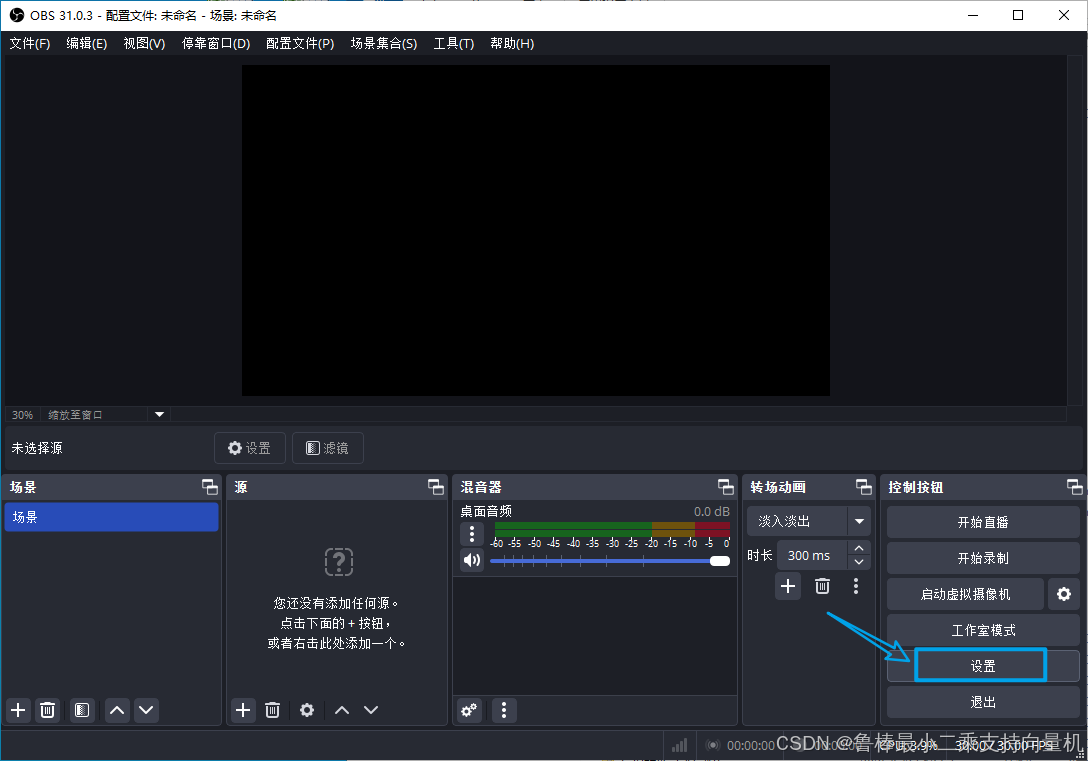Open the 编辑(E) menu
The image size is (1088, 761).
pos(87,44)
